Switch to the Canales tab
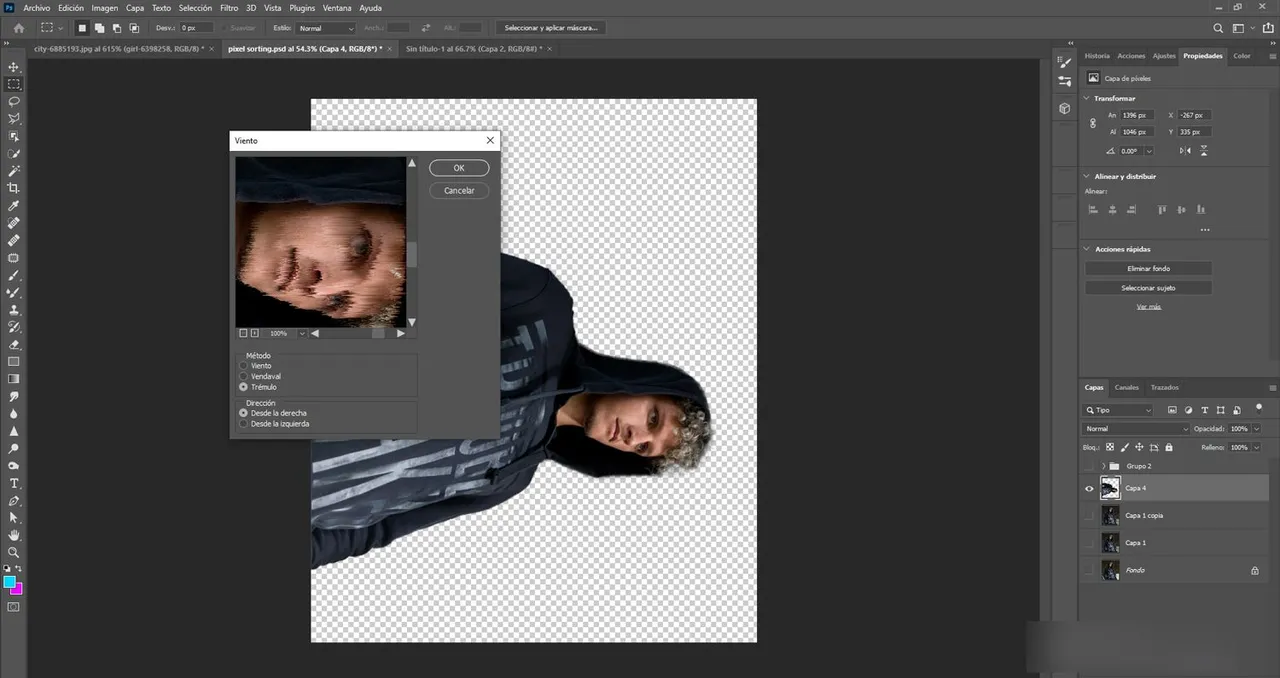The height and width of the screenshot is (678, 1280). click(x=1127, y=387)
